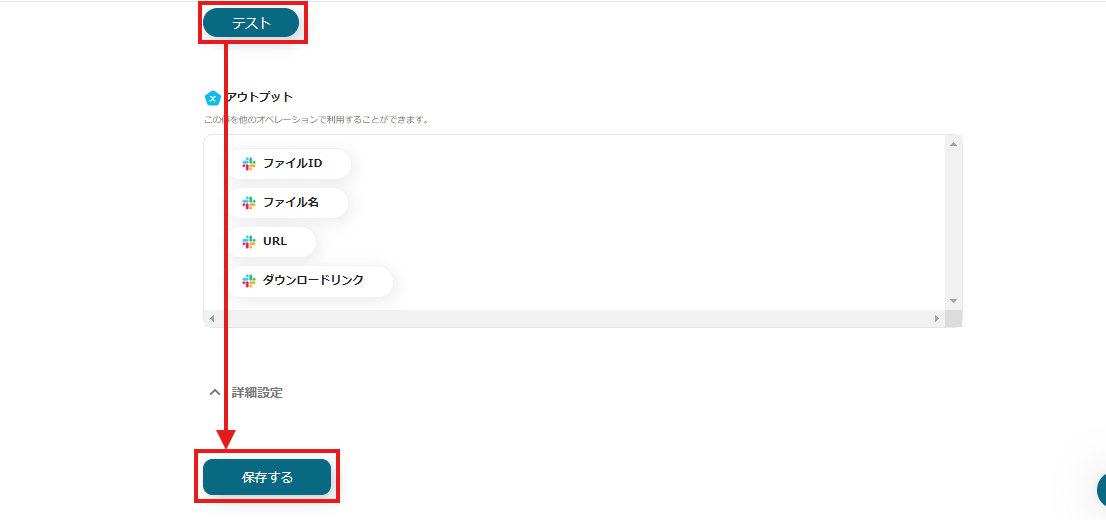The width and height of the screenshot is (1106, 520).
Task: Click the blue アウトプット pentagon icon
Action: (213, 98)
